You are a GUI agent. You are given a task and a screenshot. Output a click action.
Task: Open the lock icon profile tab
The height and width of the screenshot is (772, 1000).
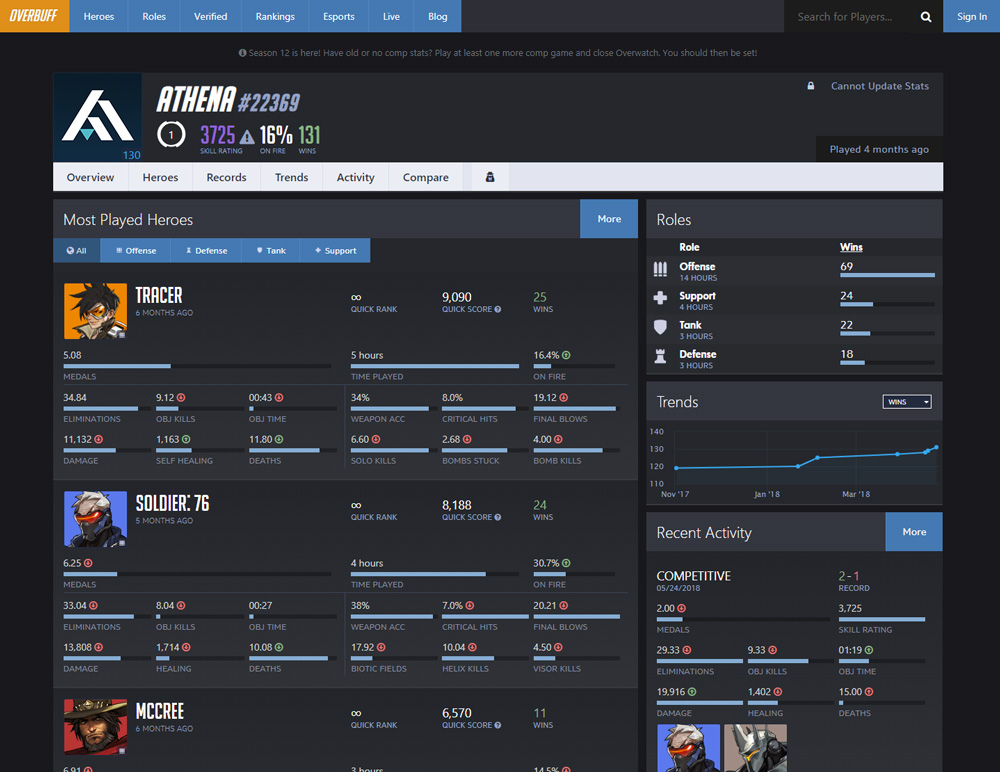490,177
